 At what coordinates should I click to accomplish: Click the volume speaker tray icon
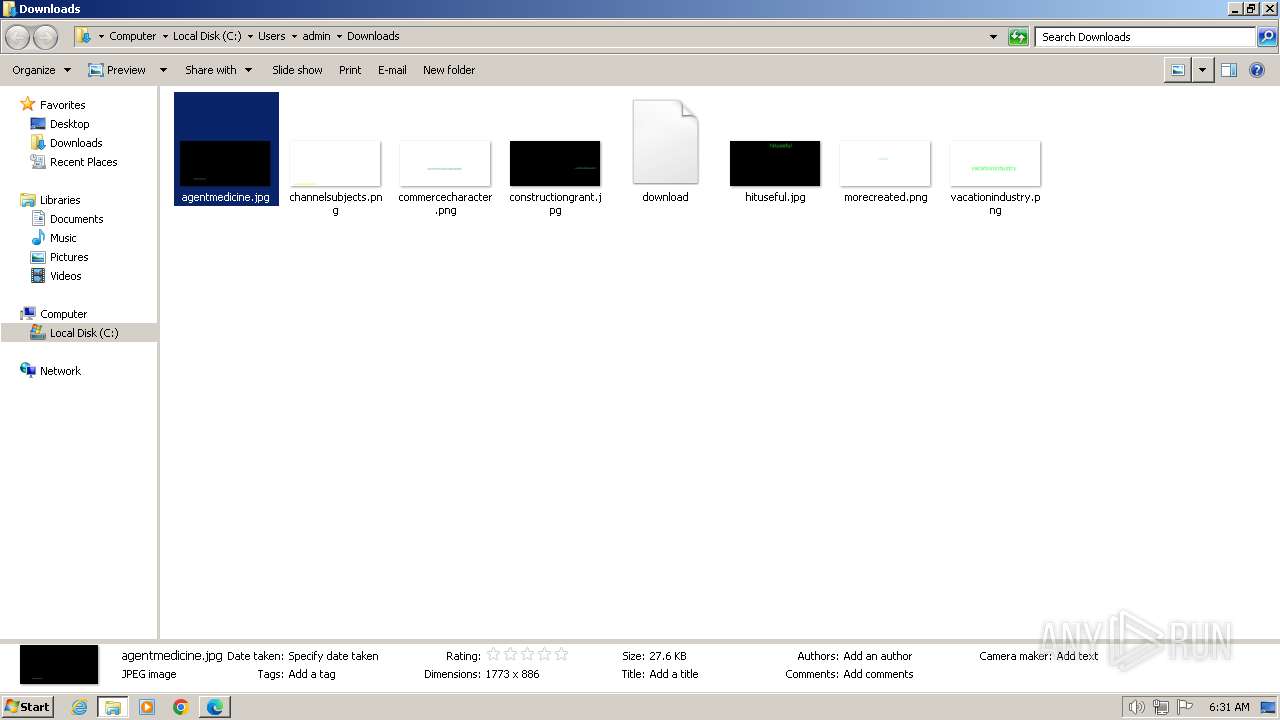pos(1136,707)
